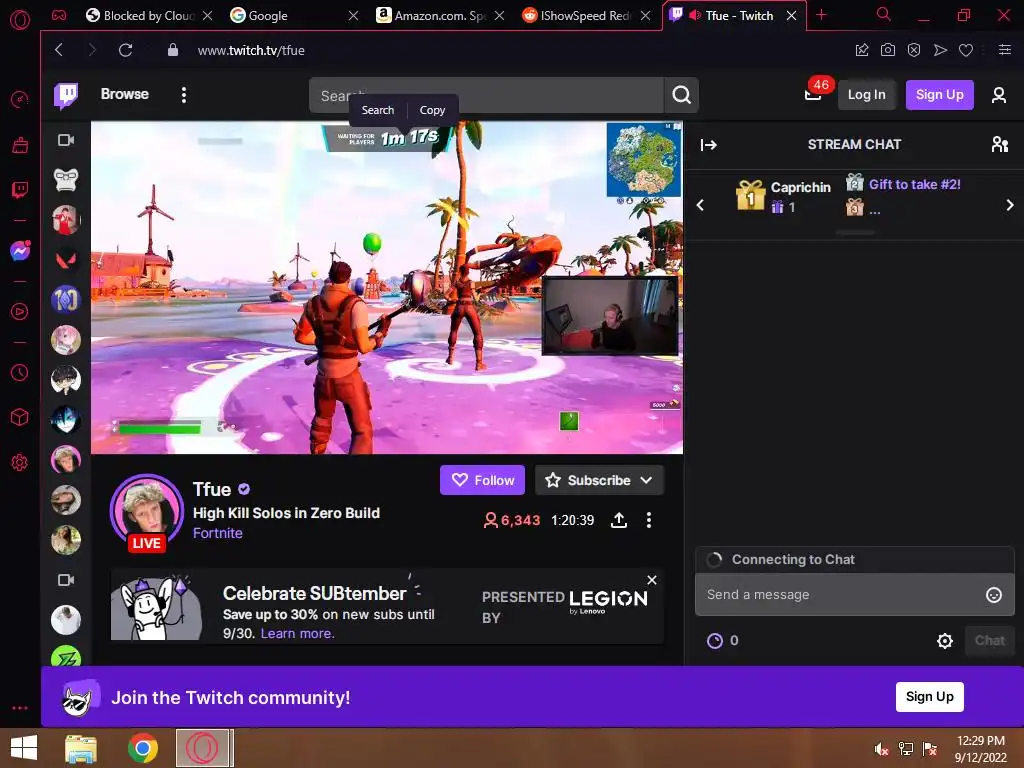Show previous gift leaderboard entry
This screenshot has width=1024, height=768.
point(700,205)
